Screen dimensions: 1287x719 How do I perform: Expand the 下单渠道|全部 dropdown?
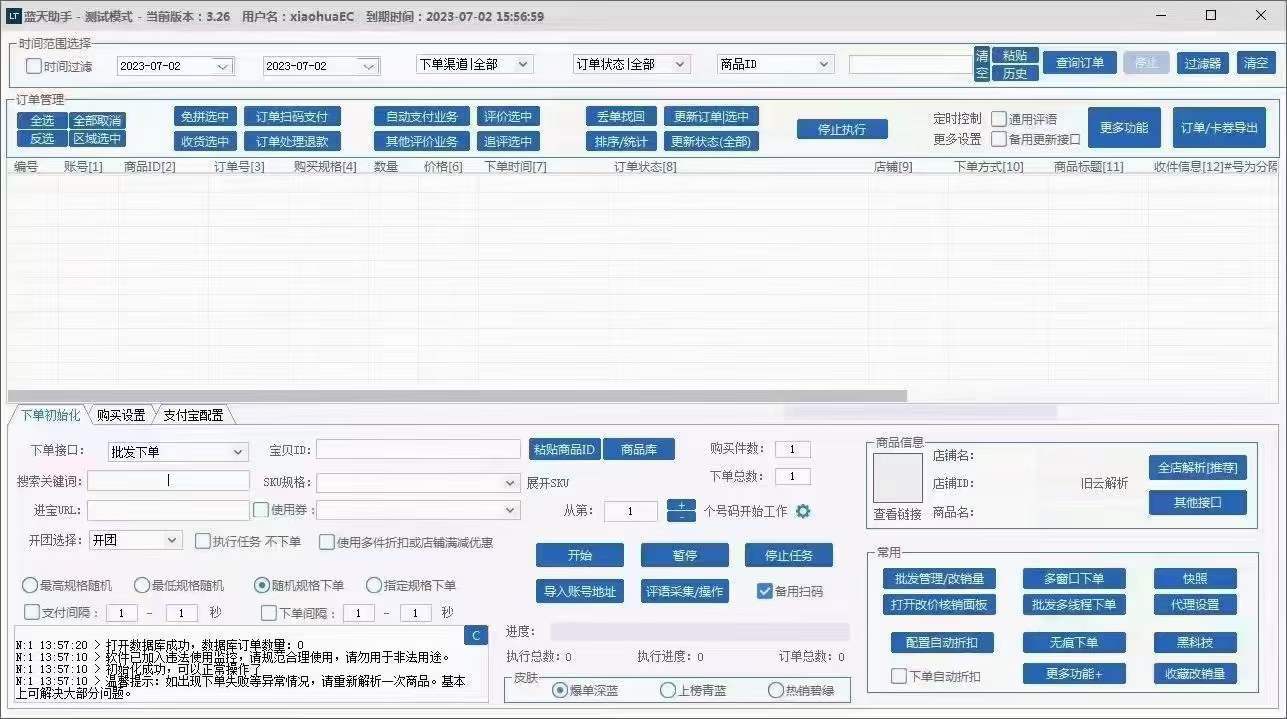pos(475,64)
